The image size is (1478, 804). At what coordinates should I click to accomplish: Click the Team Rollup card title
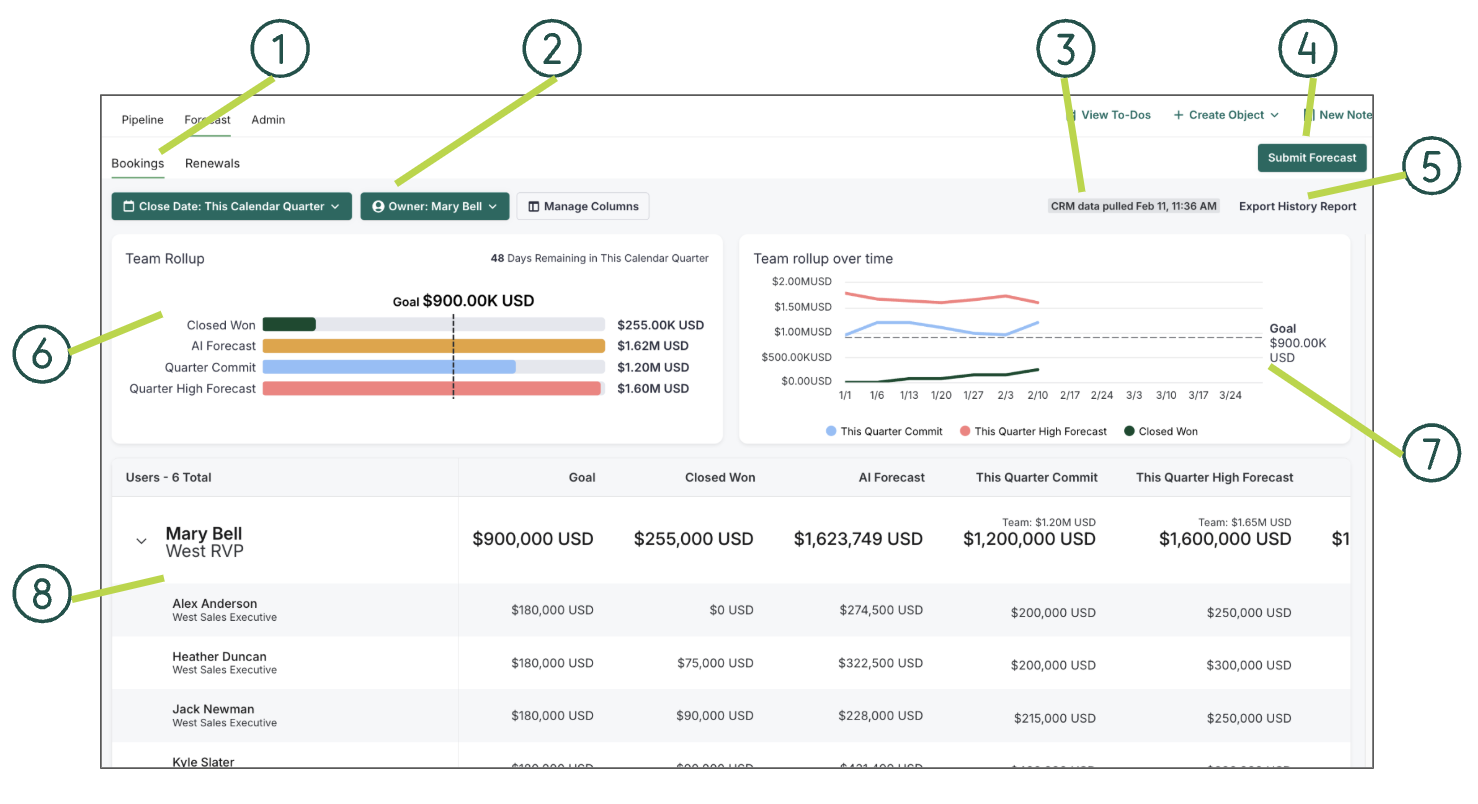pos(165,258)
